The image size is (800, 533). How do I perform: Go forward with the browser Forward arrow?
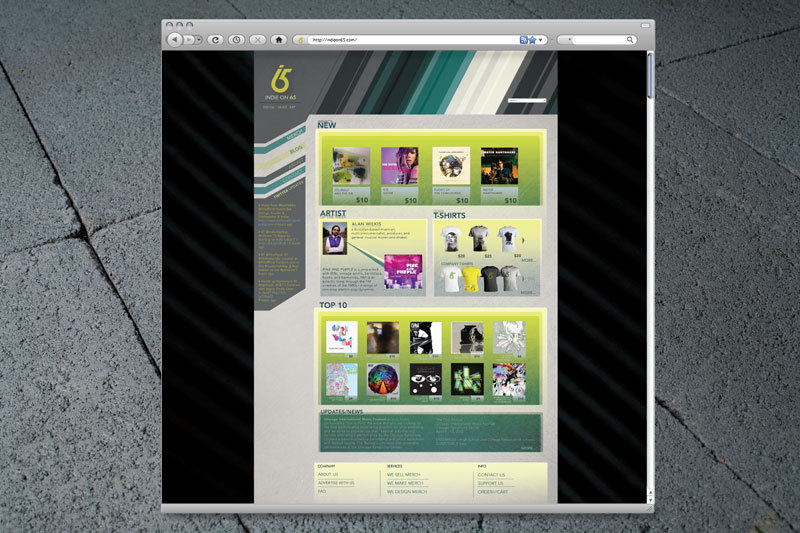click(x=189, y=39)
